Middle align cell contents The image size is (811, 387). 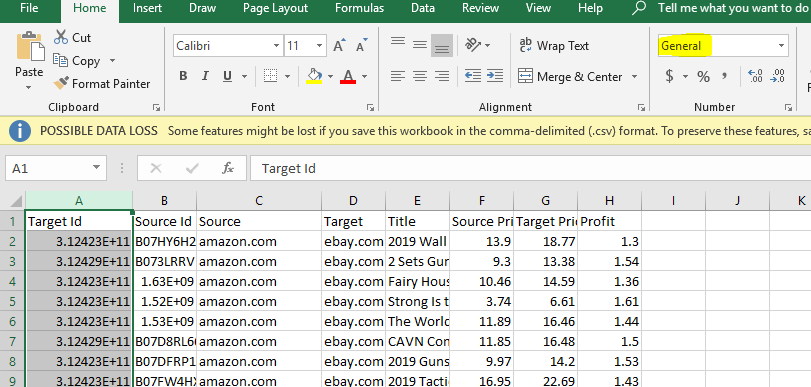point(419,46)
